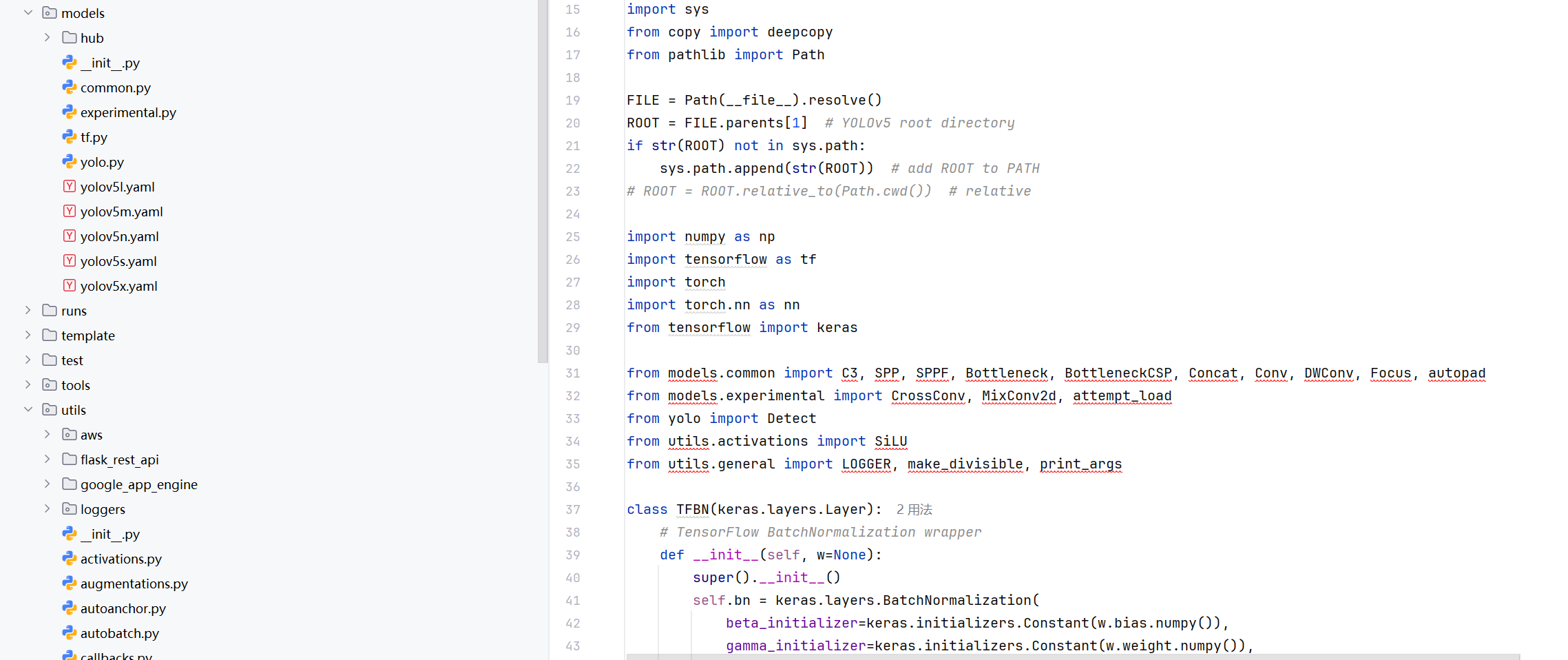Open tf.py file name

(94, 137)
